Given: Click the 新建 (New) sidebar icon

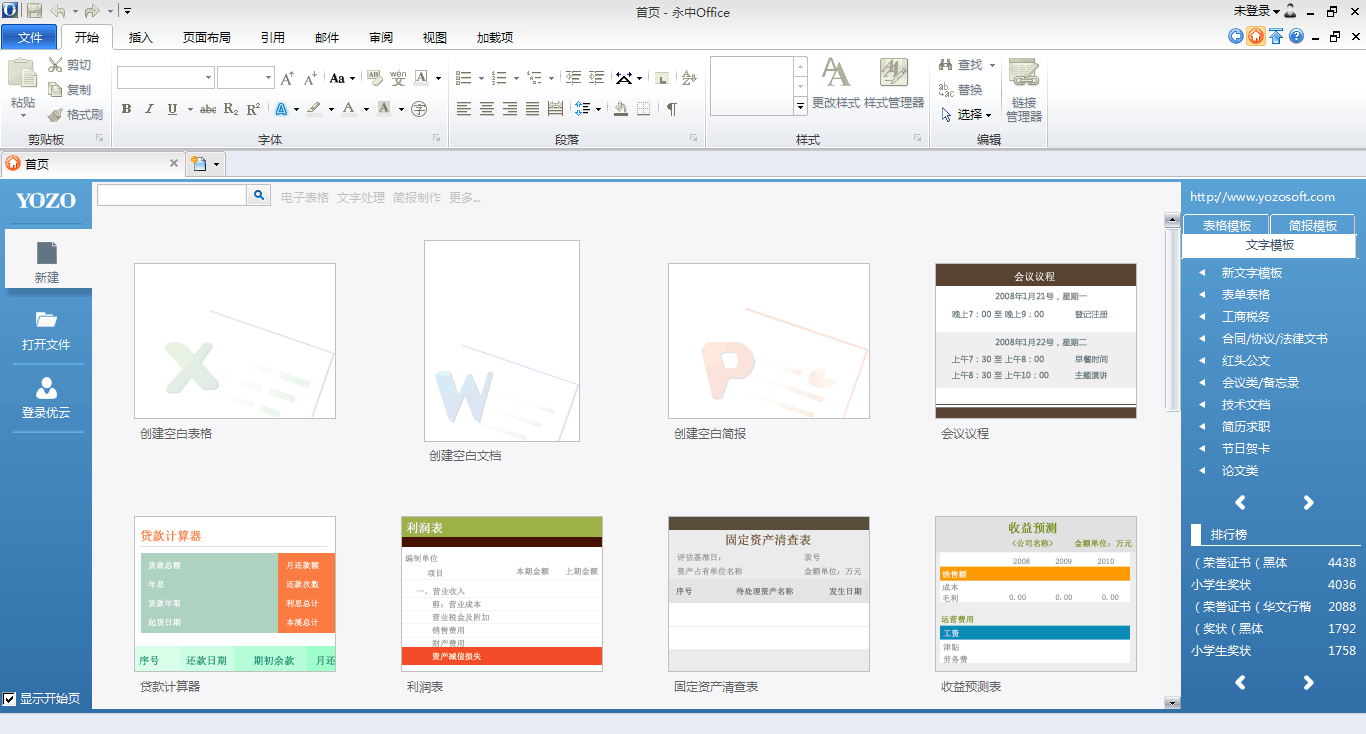Looking at the screenshot, I should click(47, 253).
